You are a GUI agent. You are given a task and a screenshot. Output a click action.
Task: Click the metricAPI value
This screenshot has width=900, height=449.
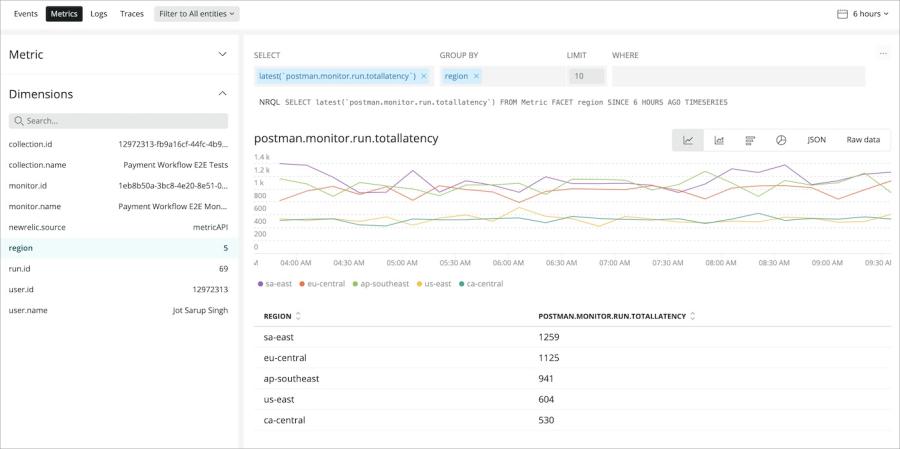point(210,227)
